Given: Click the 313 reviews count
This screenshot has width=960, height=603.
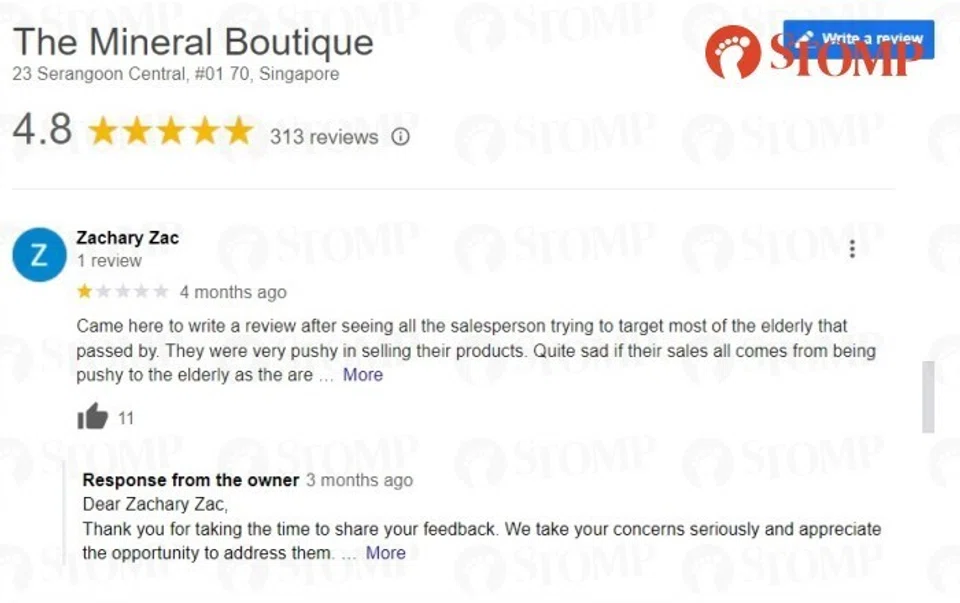Looking at the screenshot, I should point(324,137).
